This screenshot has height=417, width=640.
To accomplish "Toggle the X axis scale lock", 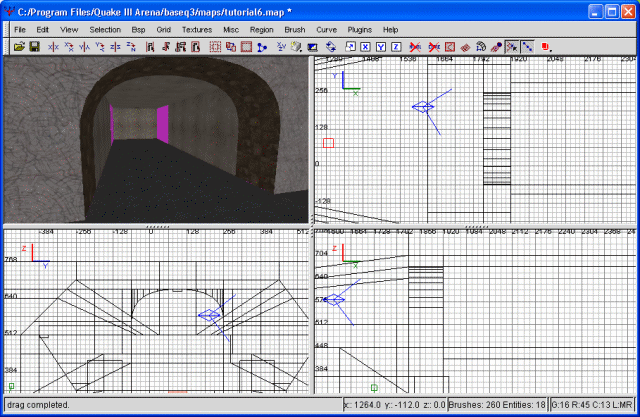I will click(365, 47).
